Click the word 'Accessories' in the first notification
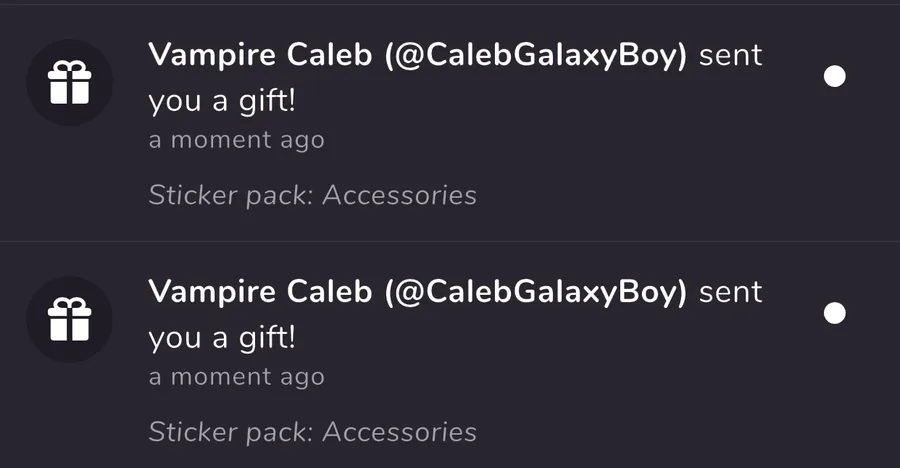 [399, 195]
